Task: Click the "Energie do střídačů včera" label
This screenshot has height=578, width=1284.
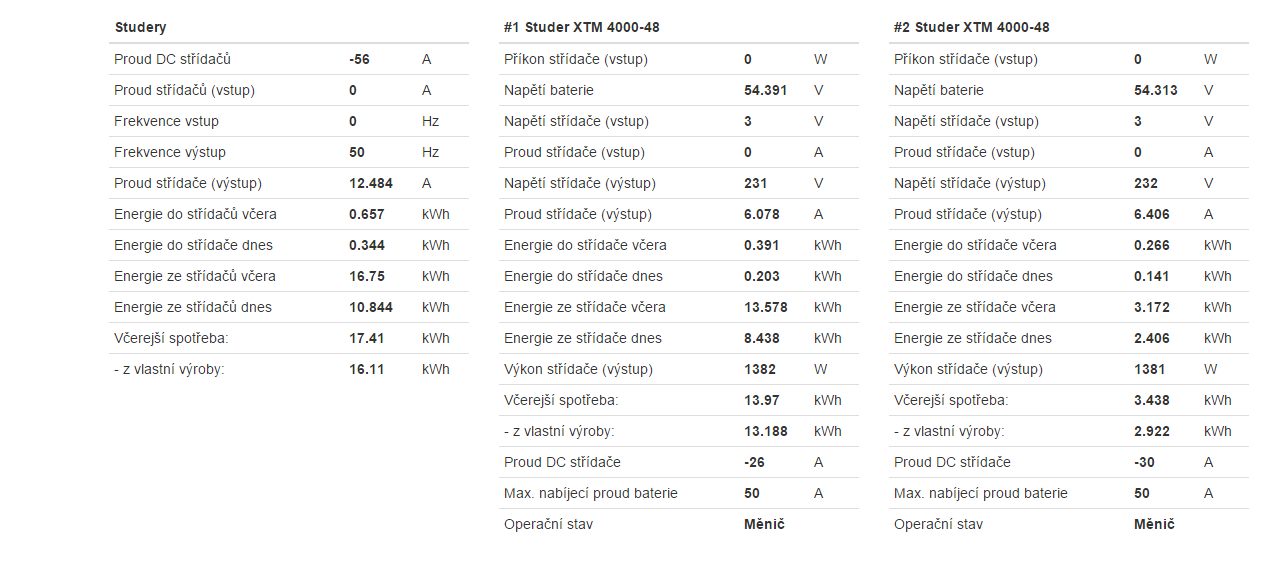Action: coord(195,214)
